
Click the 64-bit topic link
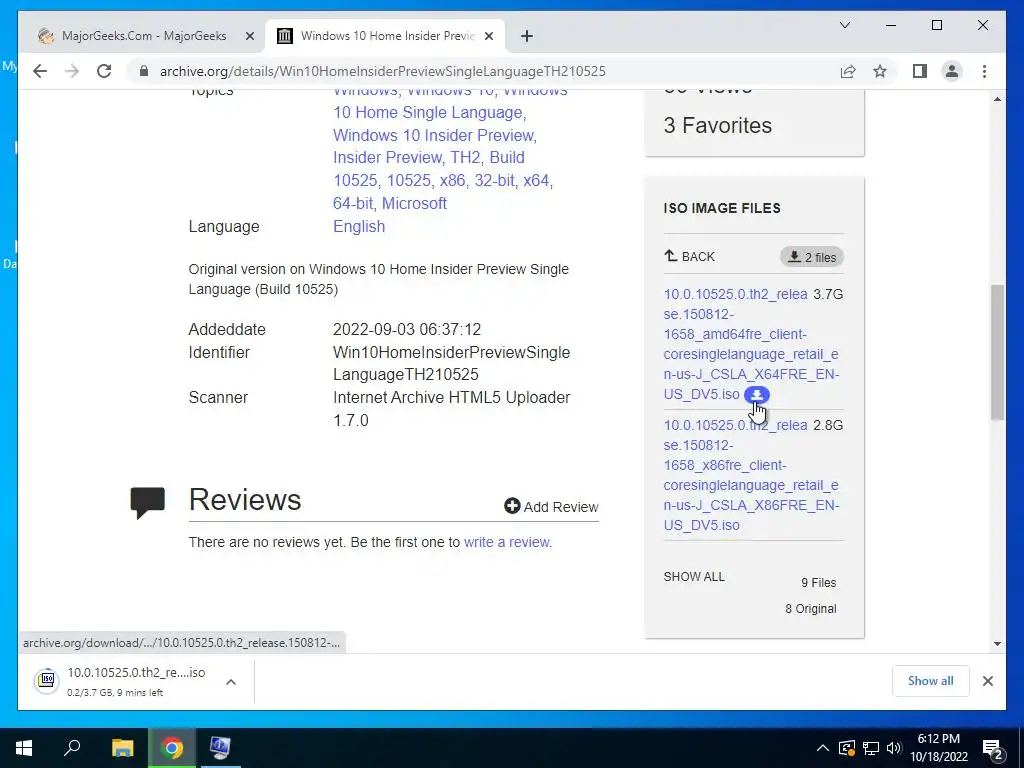(353, 204)
